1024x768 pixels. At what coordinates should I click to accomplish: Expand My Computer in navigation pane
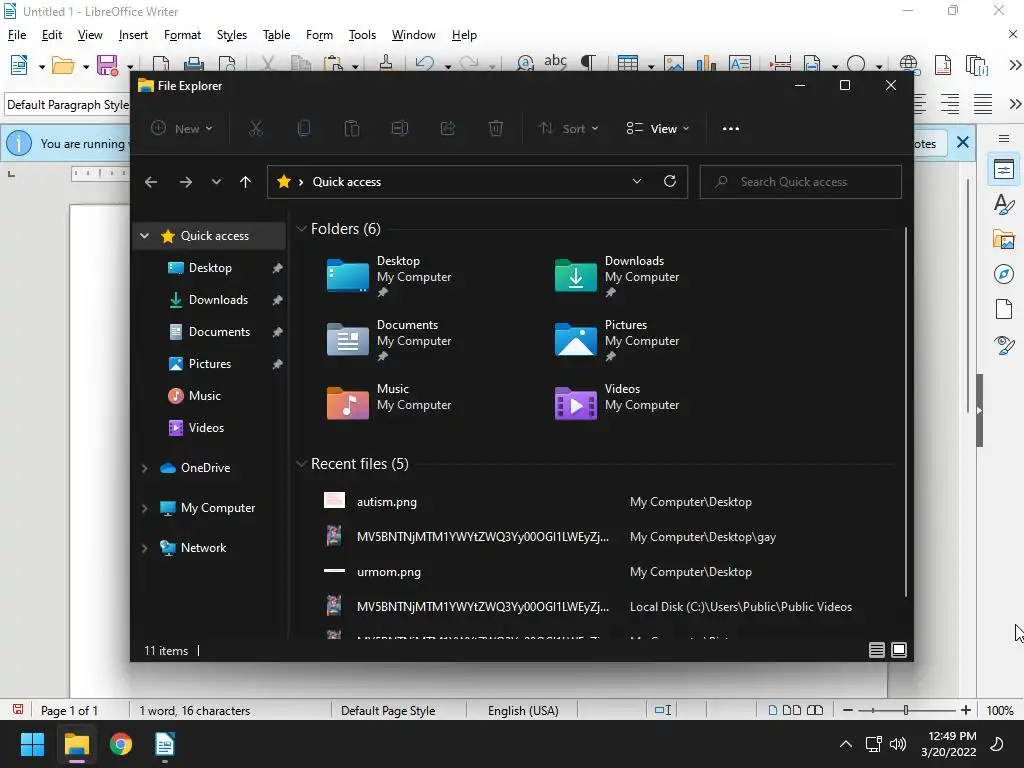(x=144, y=508)
